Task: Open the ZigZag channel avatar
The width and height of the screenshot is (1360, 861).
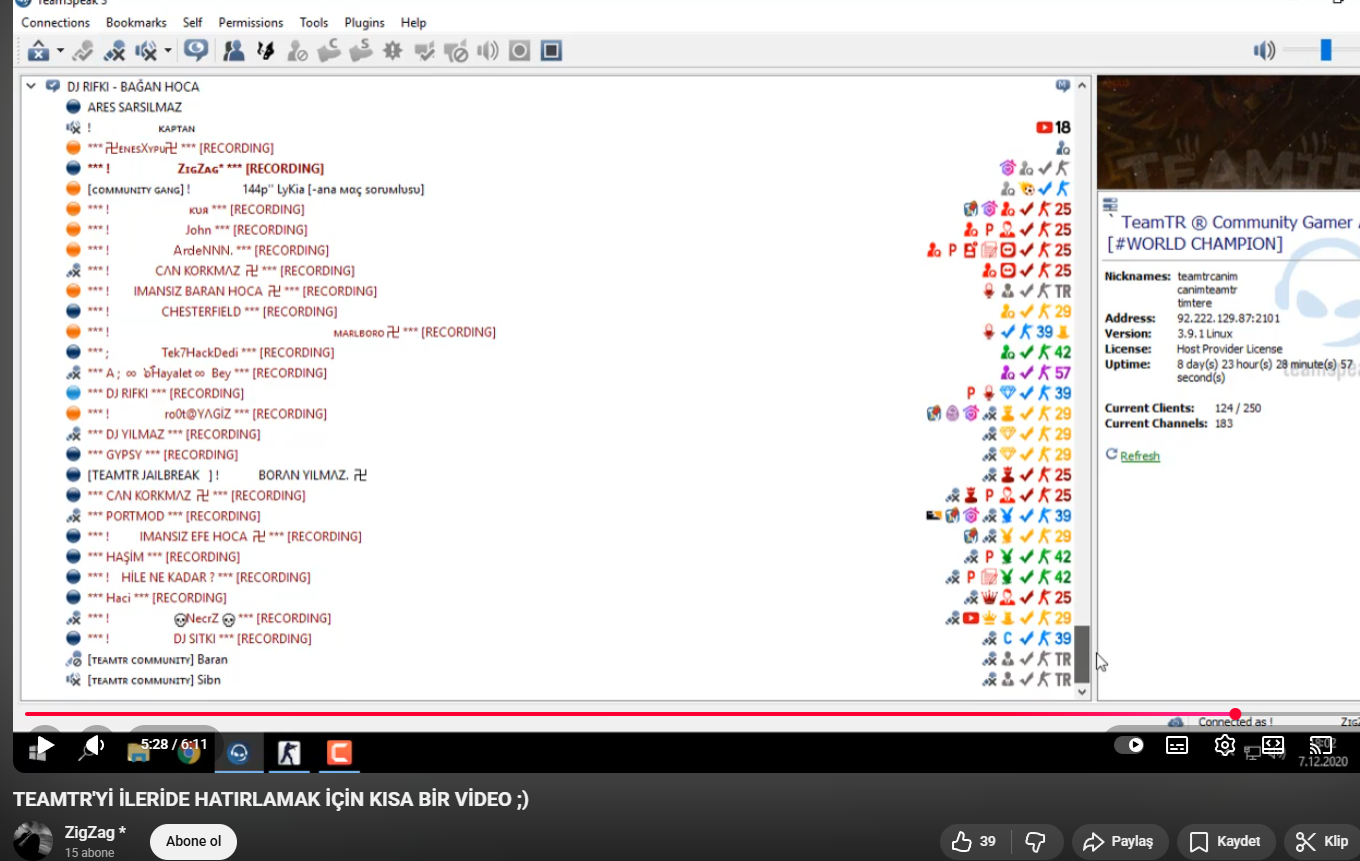Action: (x=33, y=841)
